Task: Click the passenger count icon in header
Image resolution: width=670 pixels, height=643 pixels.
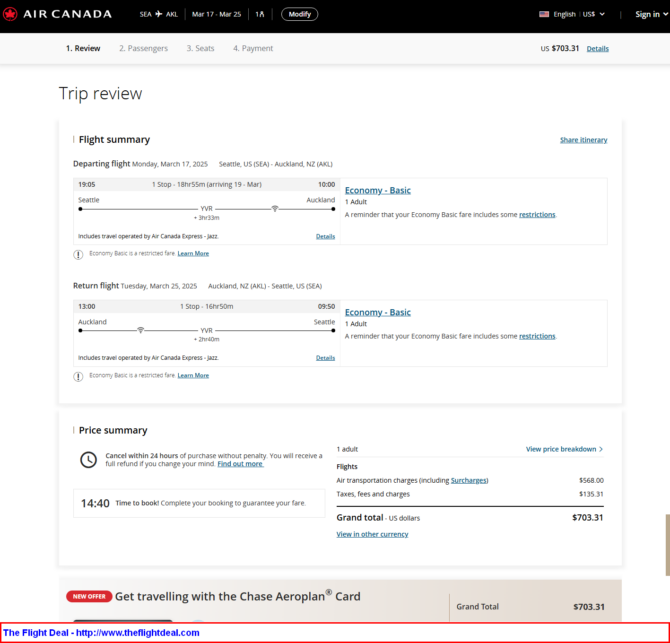Action: coord(262,14)
